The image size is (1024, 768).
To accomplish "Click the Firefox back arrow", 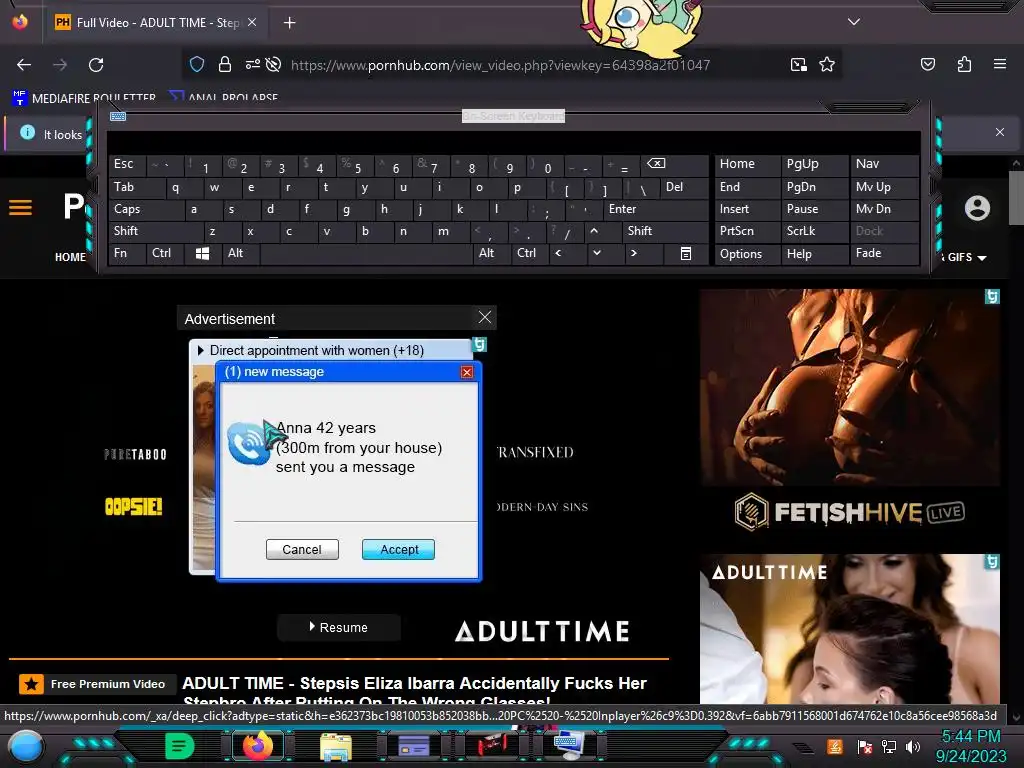I will pyautogui.click(x=24, y=65).
